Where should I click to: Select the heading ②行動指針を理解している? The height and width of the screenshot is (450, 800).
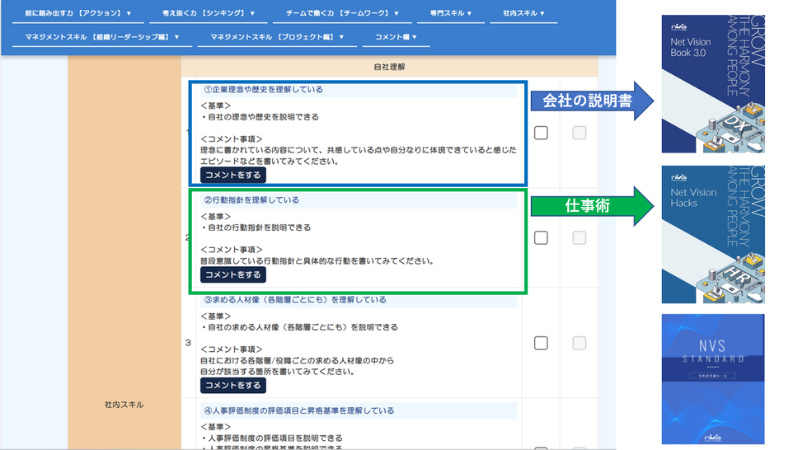252,200
